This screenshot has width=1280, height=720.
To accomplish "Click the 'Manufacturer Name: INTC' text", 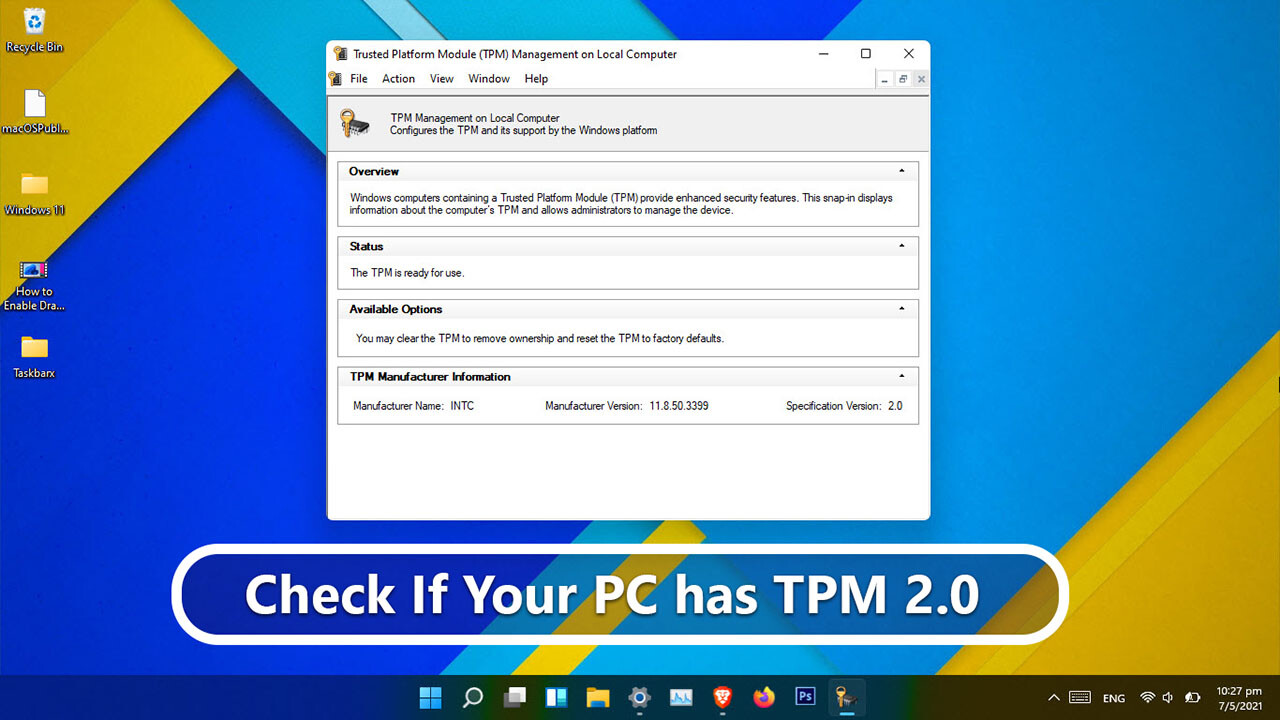I will point(413,406).
